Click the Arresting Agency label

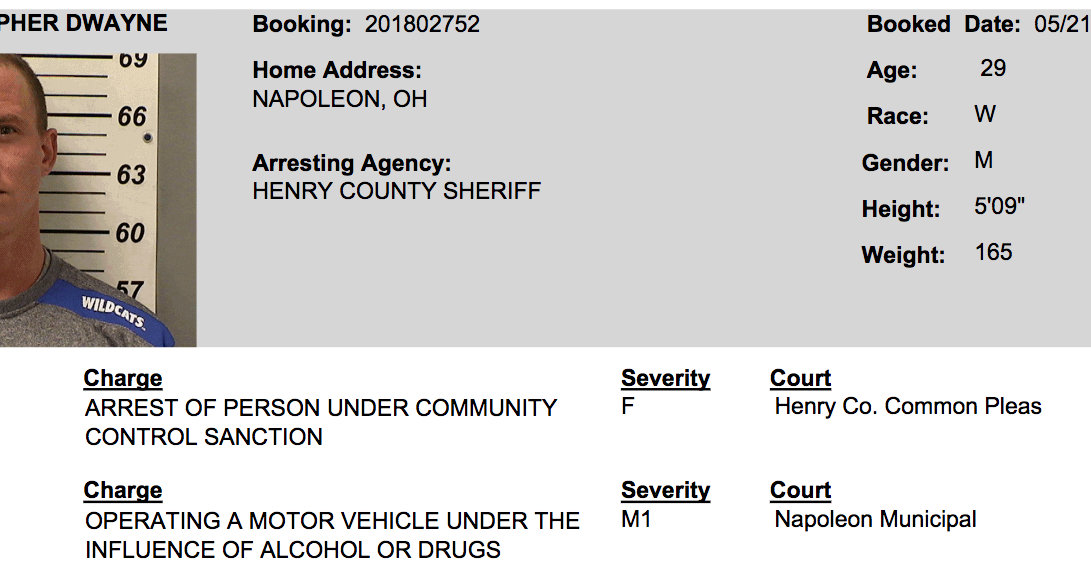point(352,163)
